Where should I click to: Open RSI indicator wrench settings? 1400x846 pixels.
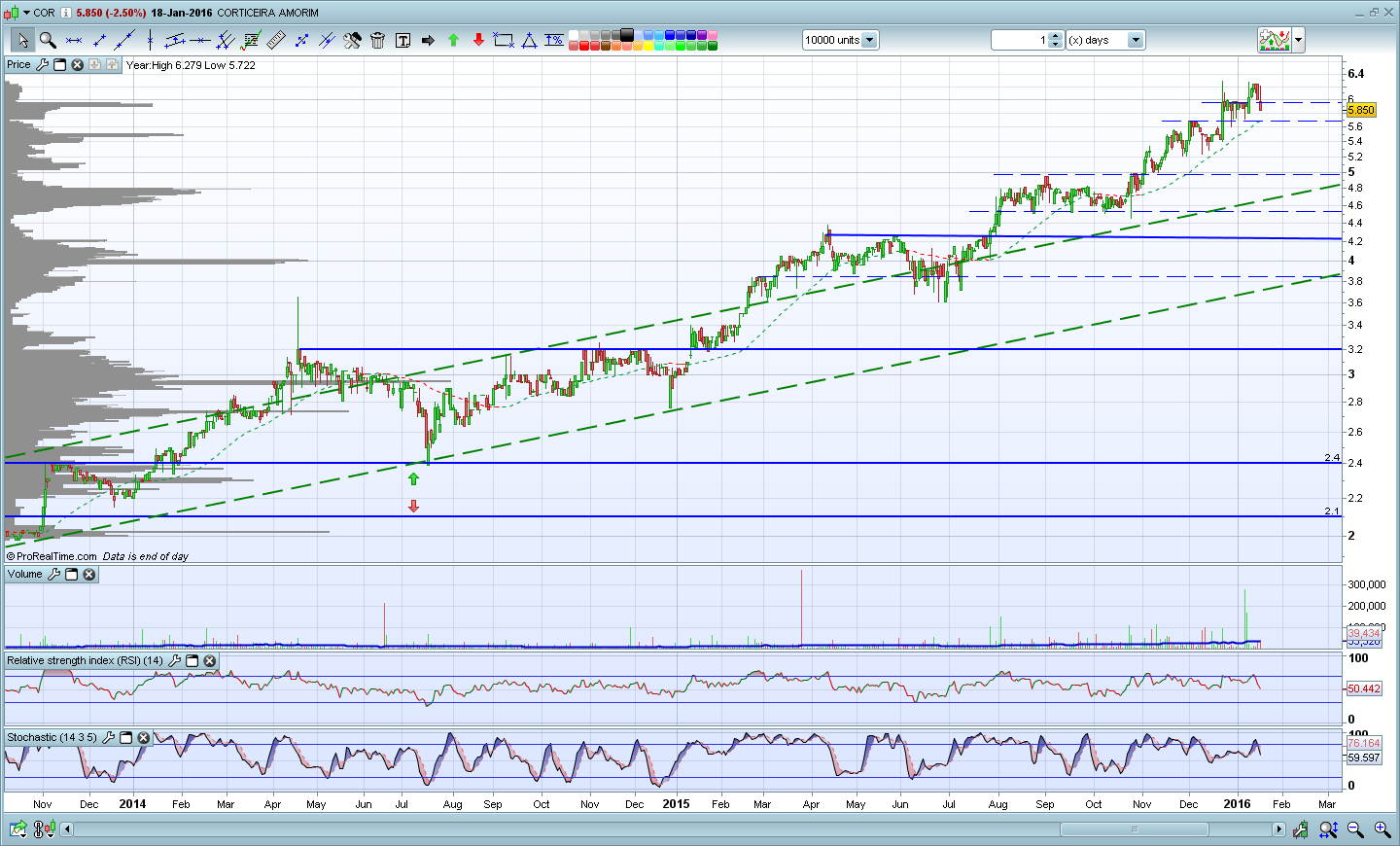click(x=174, y=660)
